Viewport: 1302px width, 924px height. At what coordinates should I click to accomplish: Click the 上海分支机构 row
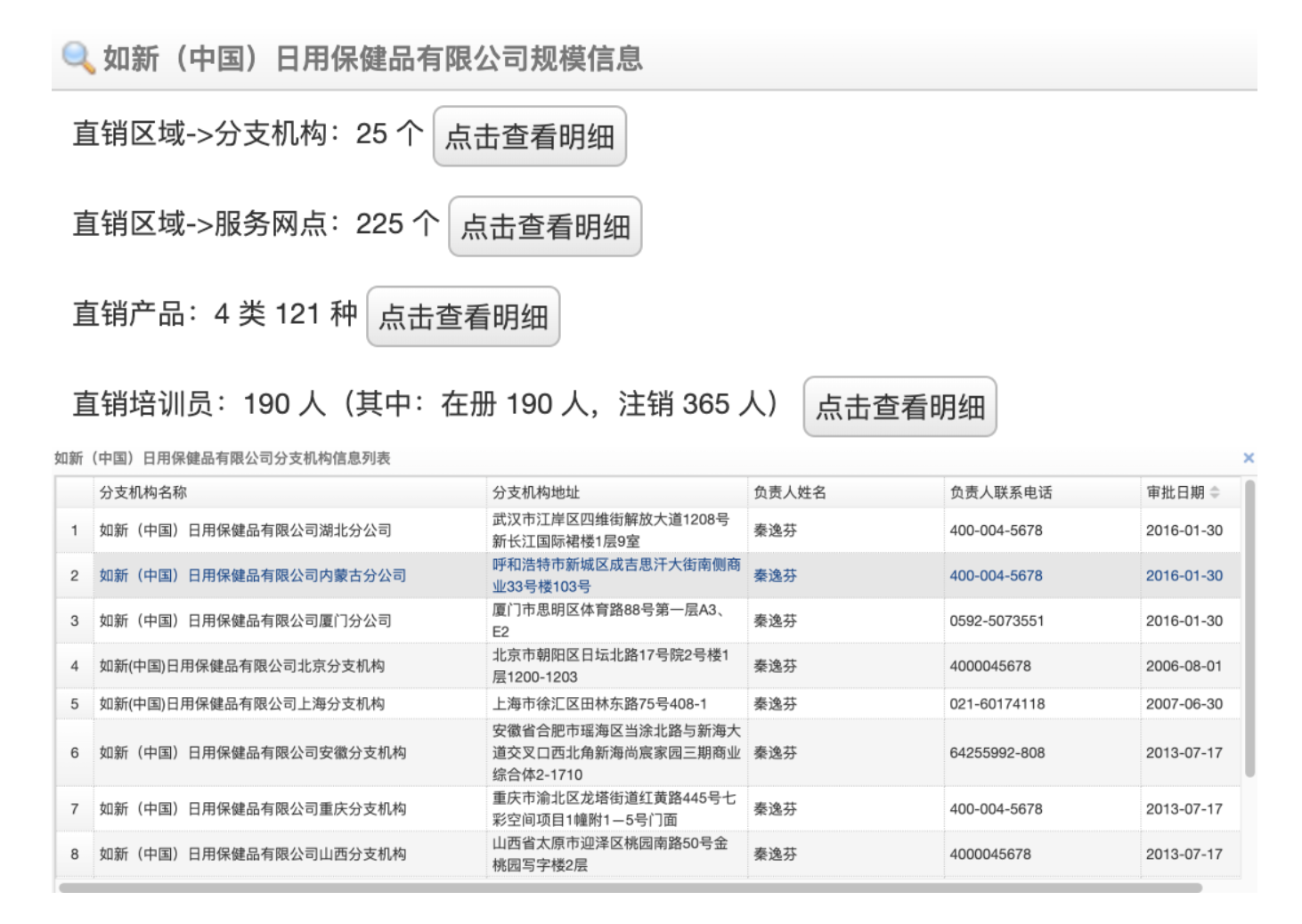tap(242, 704)
